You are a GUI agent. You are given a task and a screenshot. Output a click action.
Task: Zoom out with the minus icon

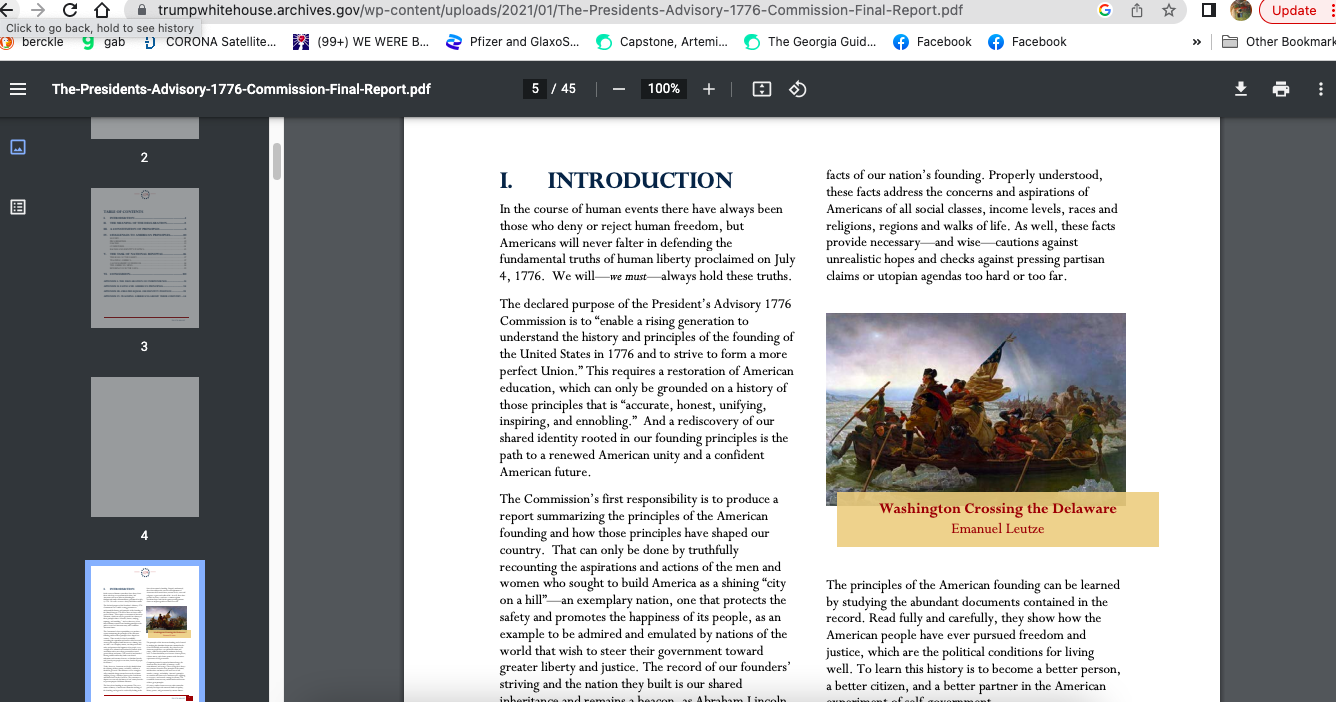619,89
